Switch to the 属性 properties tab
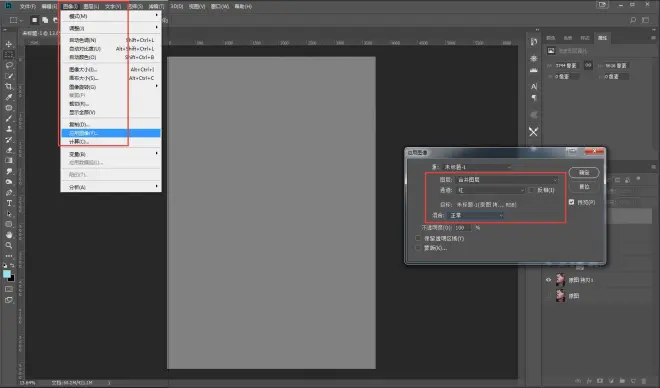This screenshot has height=388, width=660. [602, 38]
